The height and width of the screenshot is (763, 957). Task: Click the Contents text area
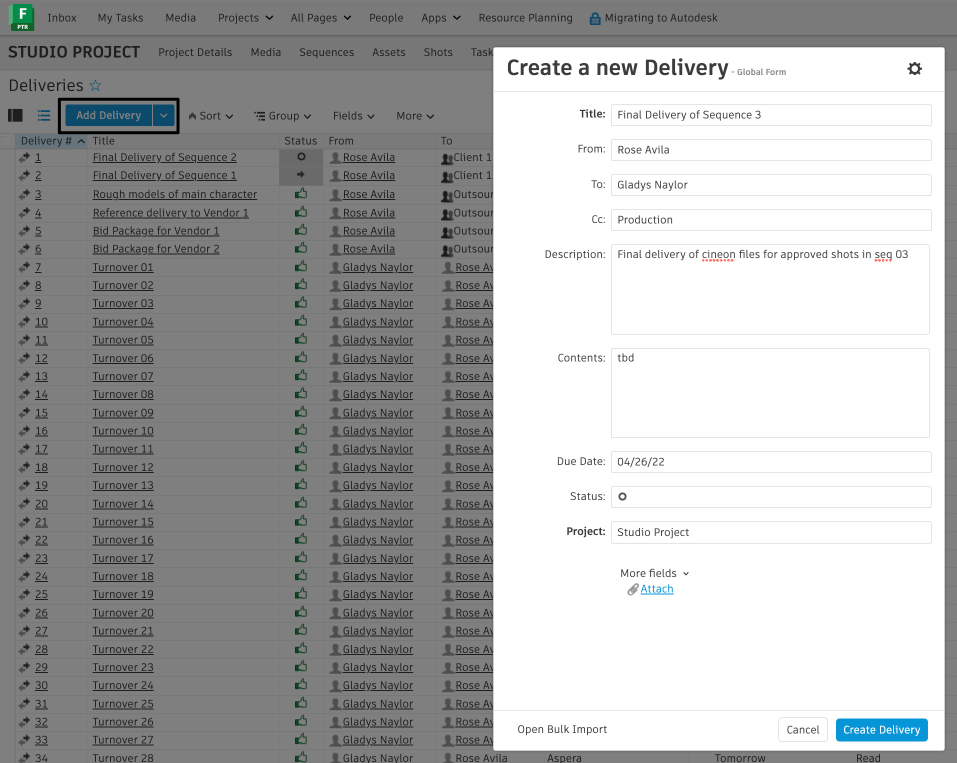[770, 393]
